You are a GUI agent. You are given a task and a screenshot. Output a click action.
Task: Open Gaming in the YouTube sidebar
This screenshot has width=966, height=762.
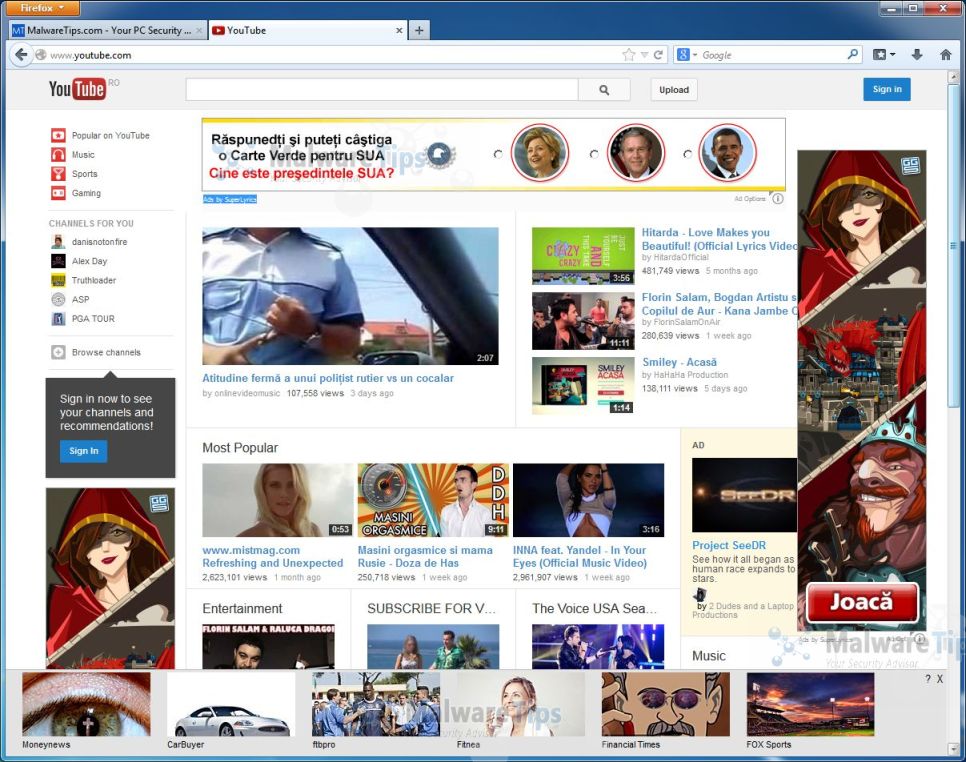click(86, 193)
